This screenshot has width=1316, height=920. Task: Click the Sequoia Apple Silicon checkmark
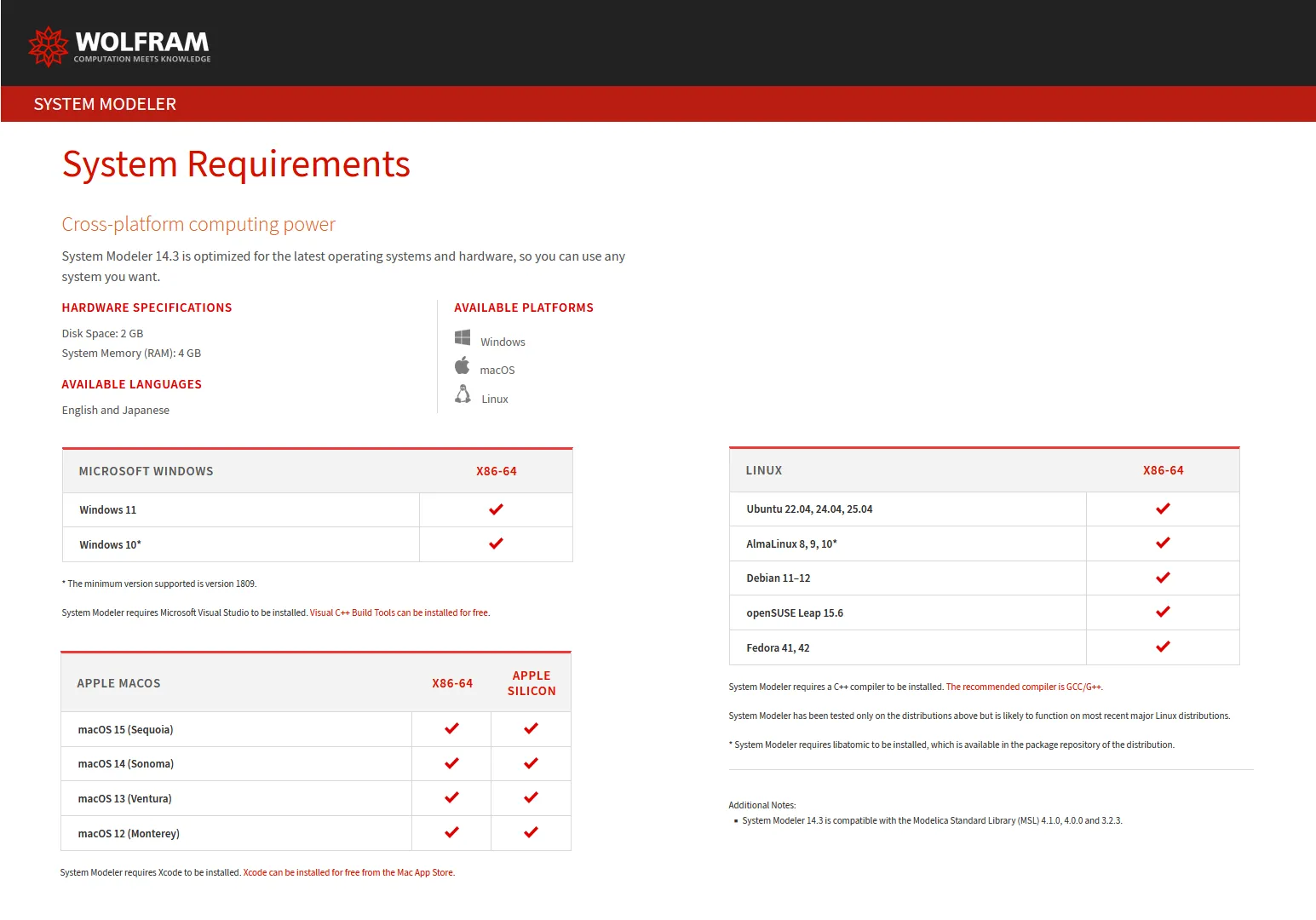pos(531,728)
